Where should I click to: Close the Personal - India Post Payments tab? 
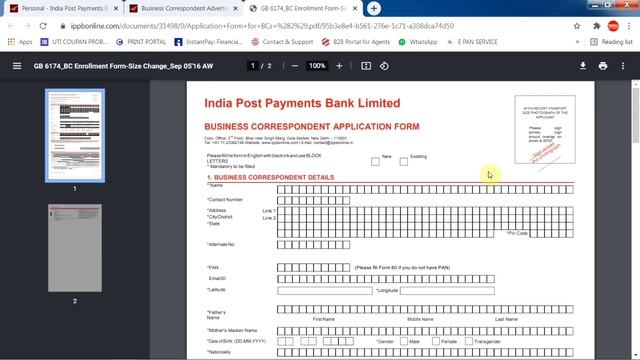pyautogui.click(x=116, y=8)
